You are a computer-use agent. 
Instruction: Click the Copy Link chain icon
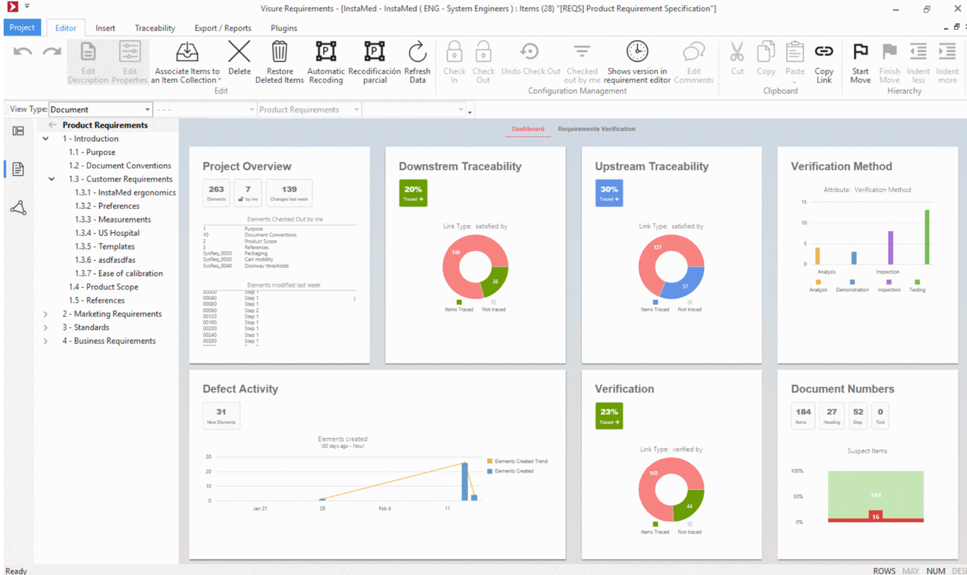coord(824,51)
